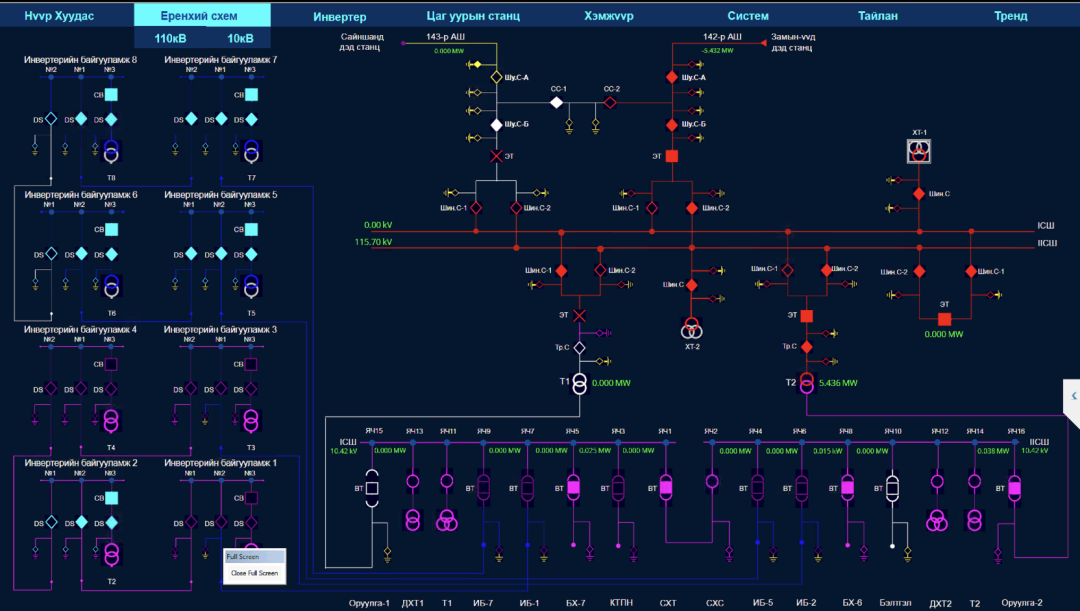The height and width of the screenshot is (611, 1080).
Task: Toggle the Шу.С-А disconnector on line 143
Action: pos(495,77)
